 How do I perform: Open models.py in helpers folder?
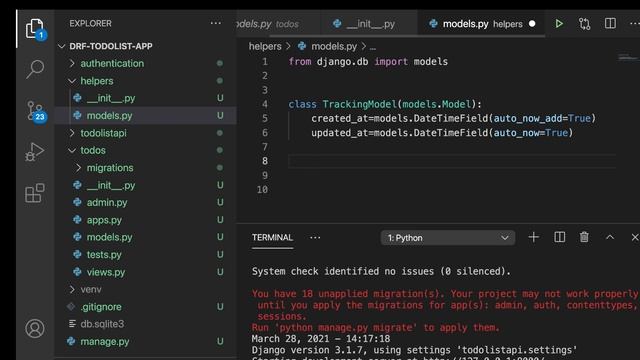[109, 116]
